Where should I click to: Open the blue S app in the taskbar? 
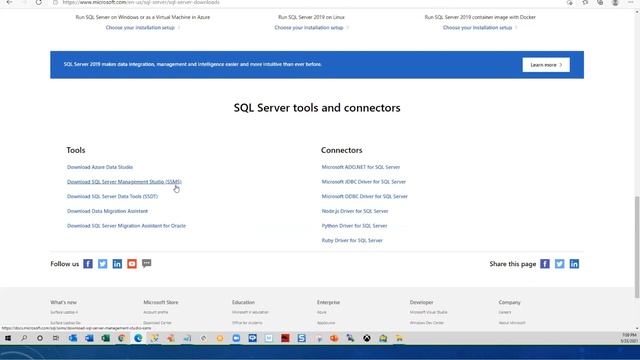(x=302, y=338)
